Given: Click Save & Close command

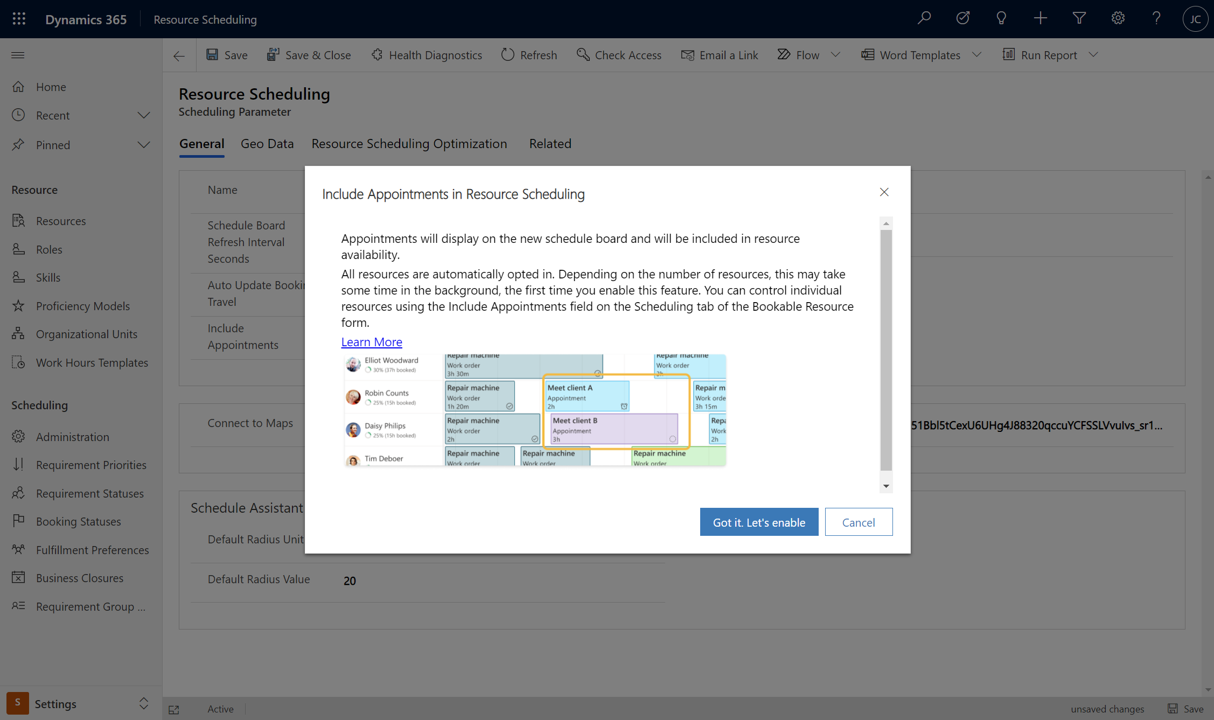Looking at the screenshot, I should pos(309,55).
